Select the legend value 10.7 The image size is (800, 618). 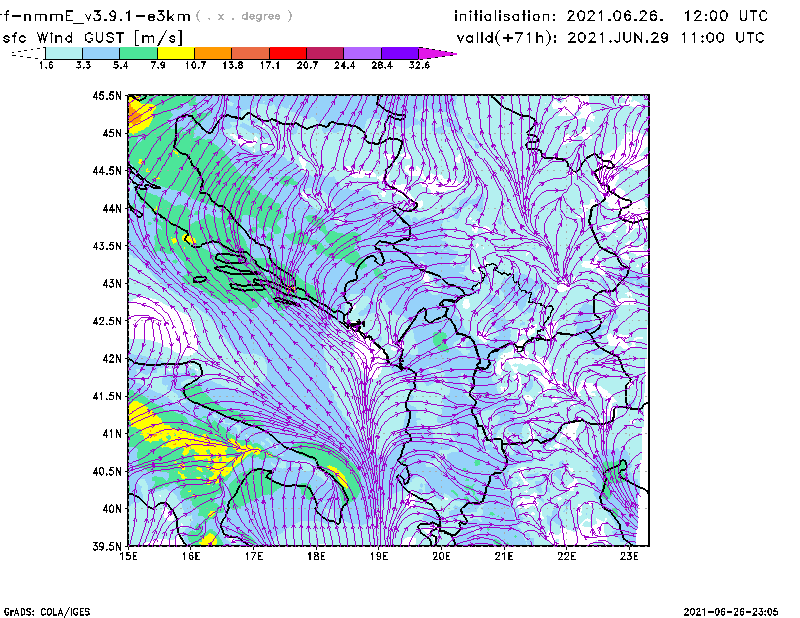(x=195, y=65)
